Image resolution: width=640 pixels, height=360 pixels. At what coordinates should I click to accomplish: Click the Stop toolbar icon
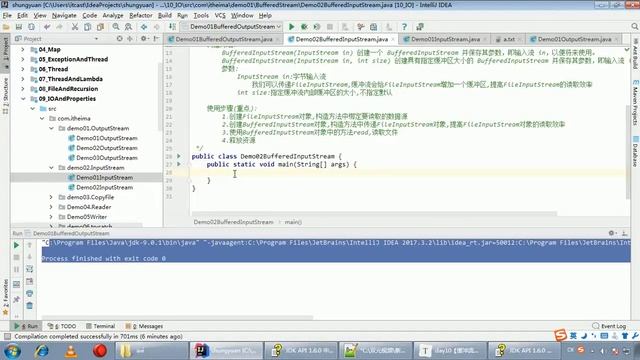(x=330, y=27)
